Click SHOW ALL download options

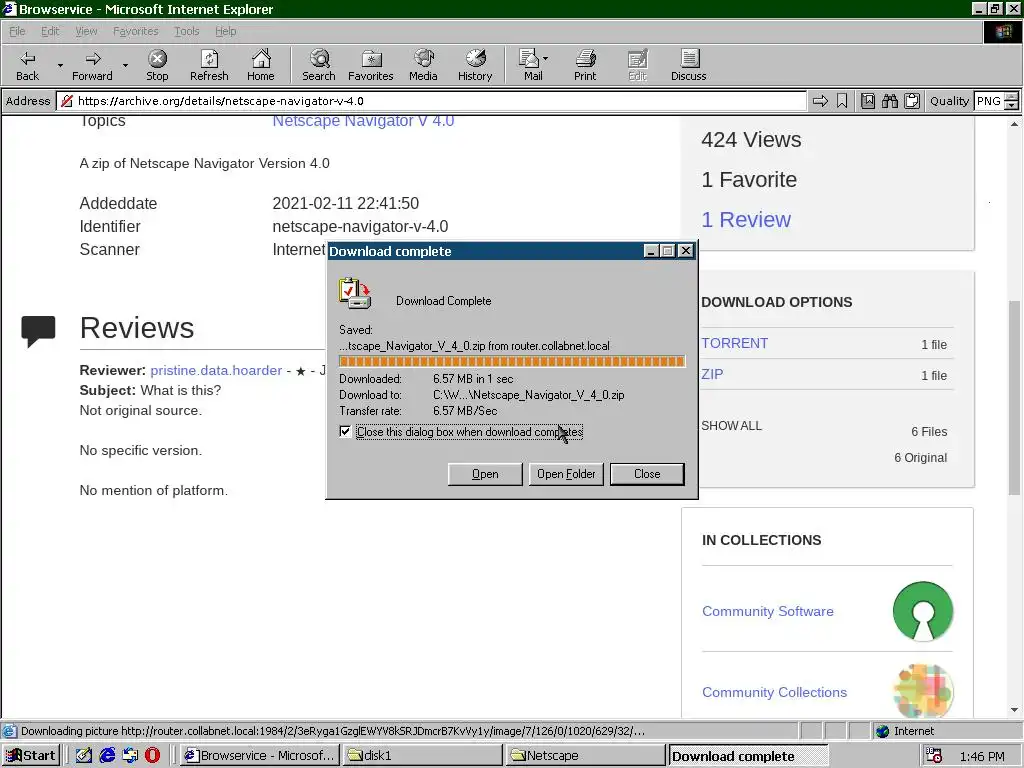click(x=731, y=426)
